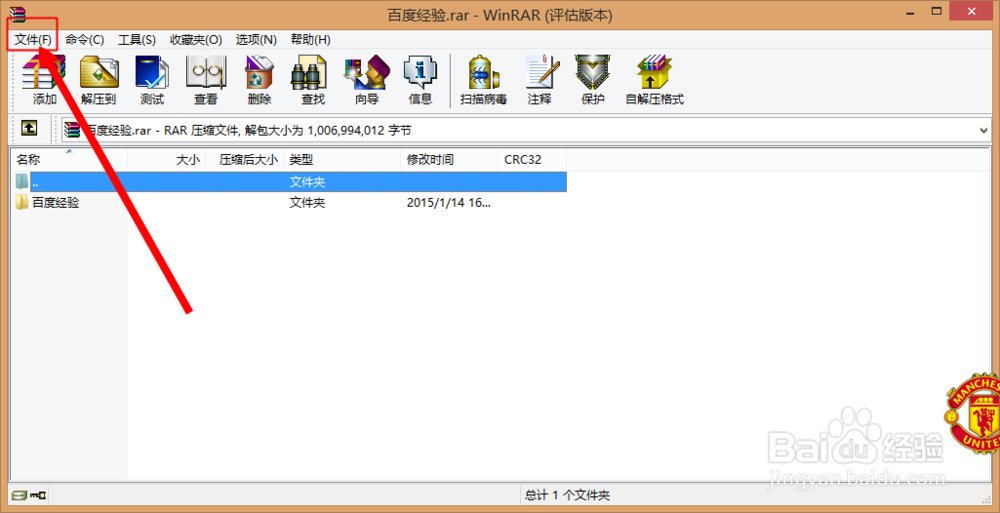Screen dimensions: 1000x513
Task: Start the Virus Scan (扫描病毒) tool
Action: [483, 80]
